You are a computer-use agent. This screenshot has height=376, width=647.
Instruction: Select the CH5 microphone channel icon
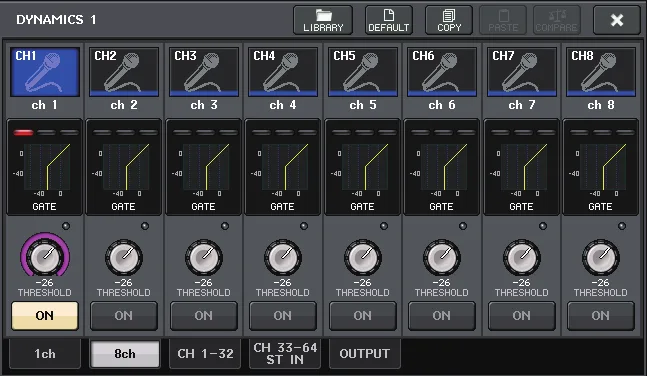363,72
